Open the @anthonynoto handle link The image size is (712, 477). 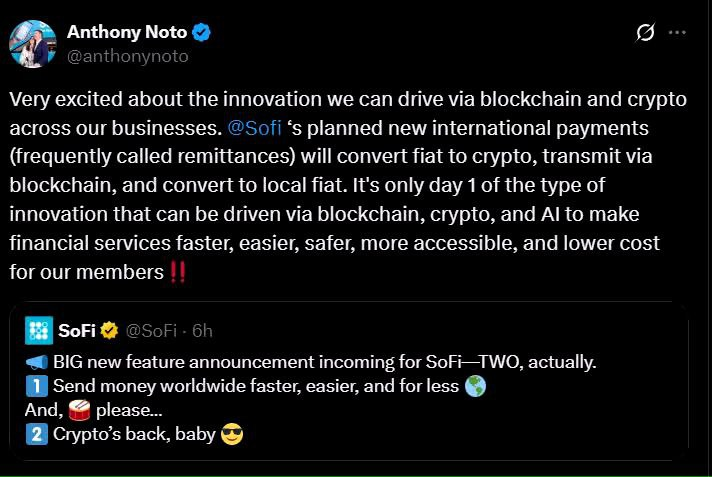[x=128, y=56]
